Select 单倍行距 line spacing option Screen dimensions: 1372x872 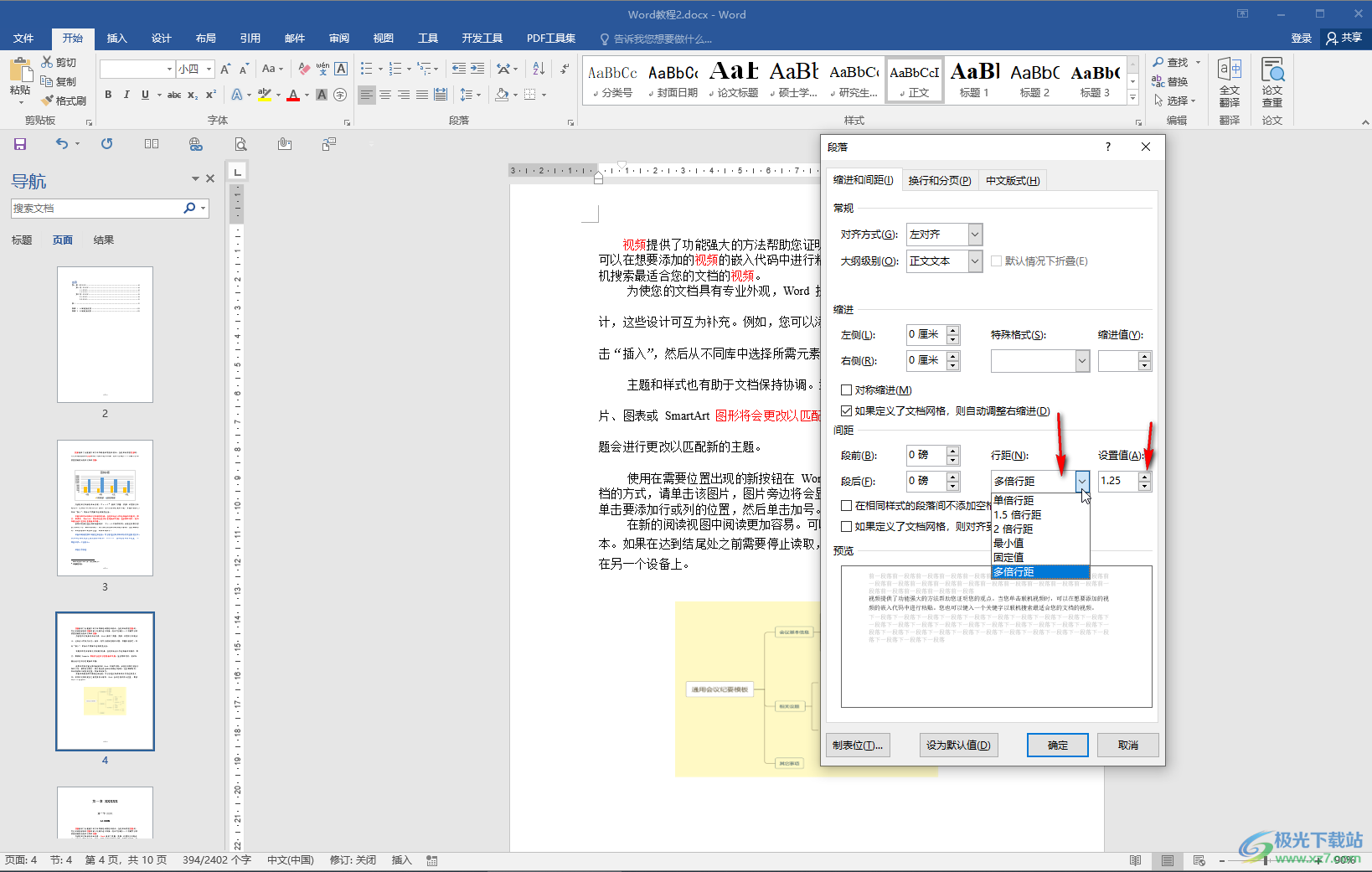[x=1040, y=500]
